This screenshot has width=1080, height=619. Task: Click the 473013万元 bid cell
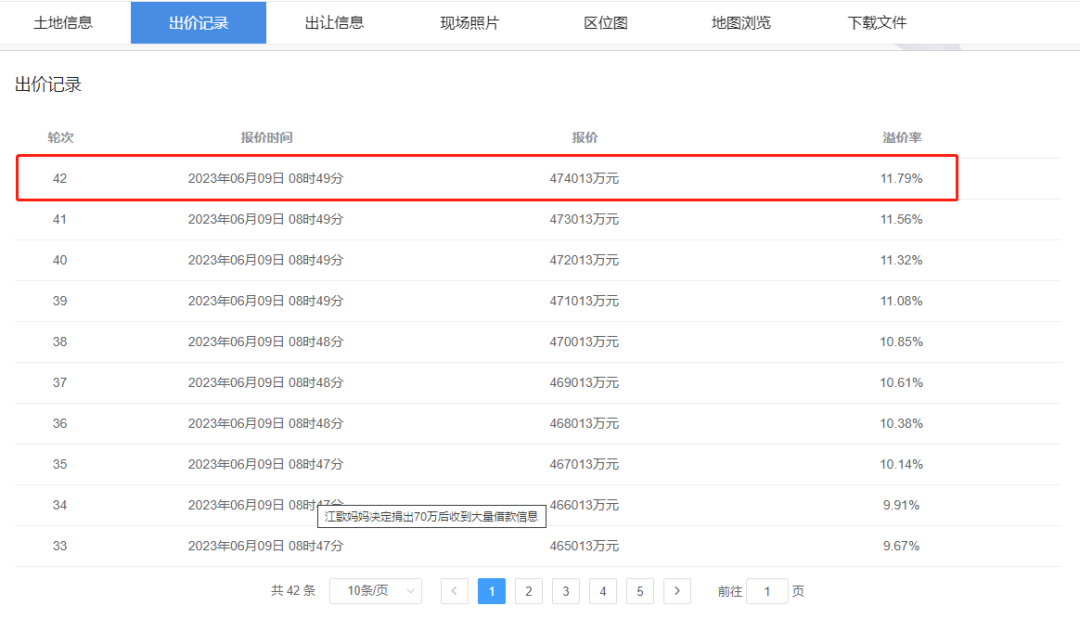coord(584,219)
